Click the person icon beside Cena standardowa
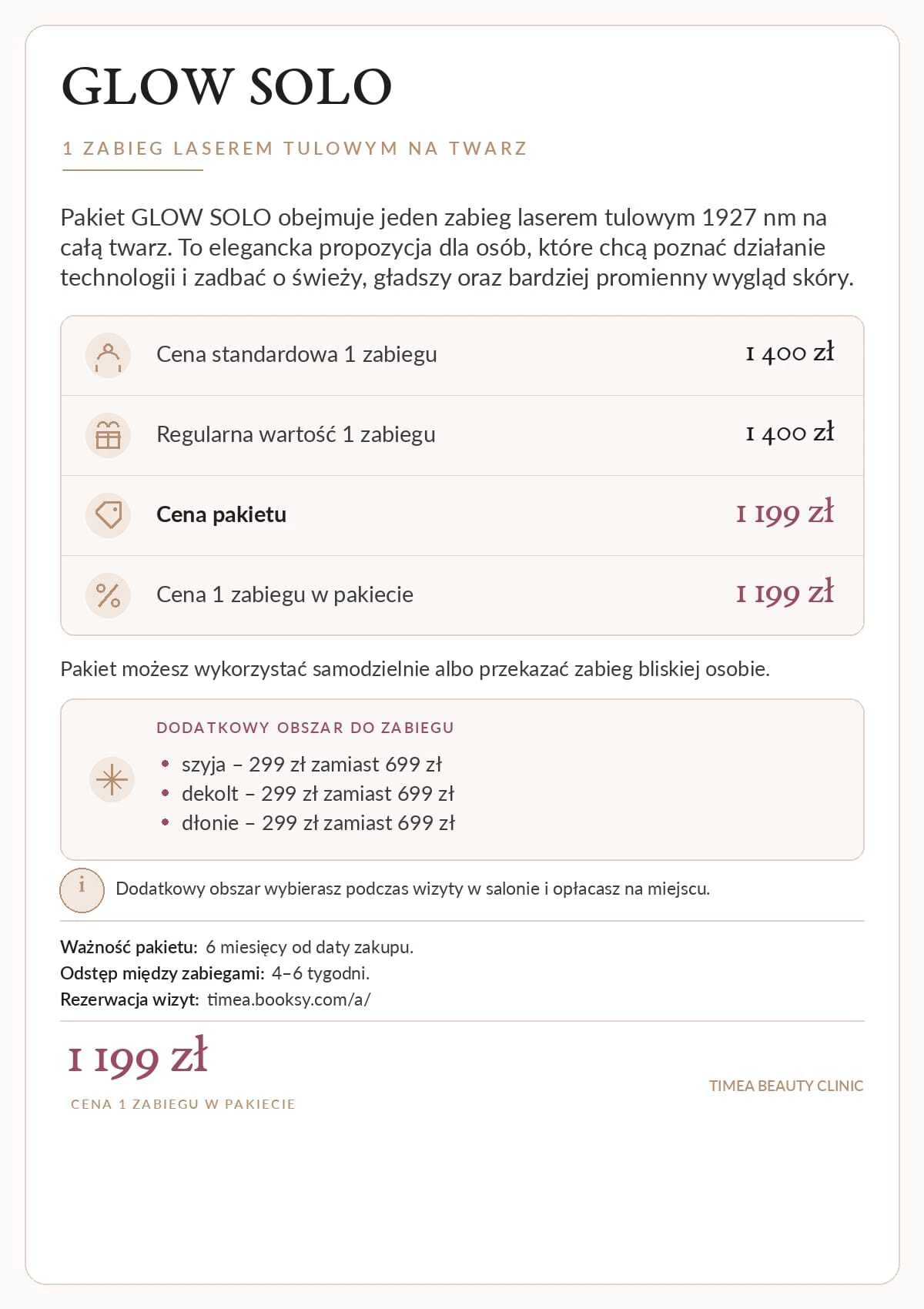 point(108,355)
